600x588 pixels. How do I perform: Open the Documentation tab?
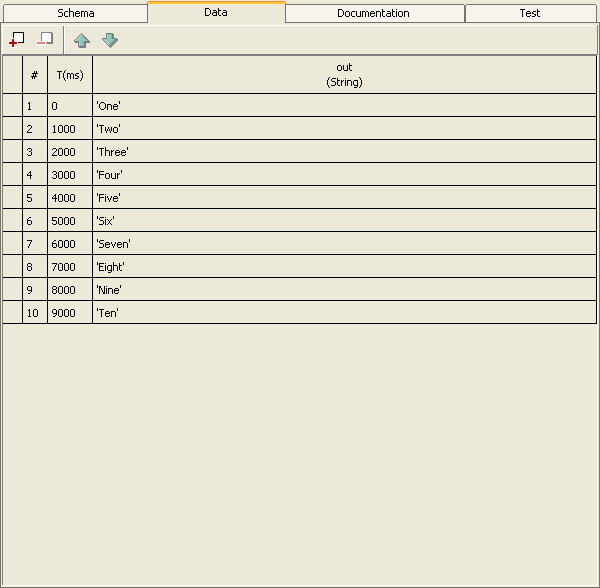pyautogui.click(x=373, y=13)
